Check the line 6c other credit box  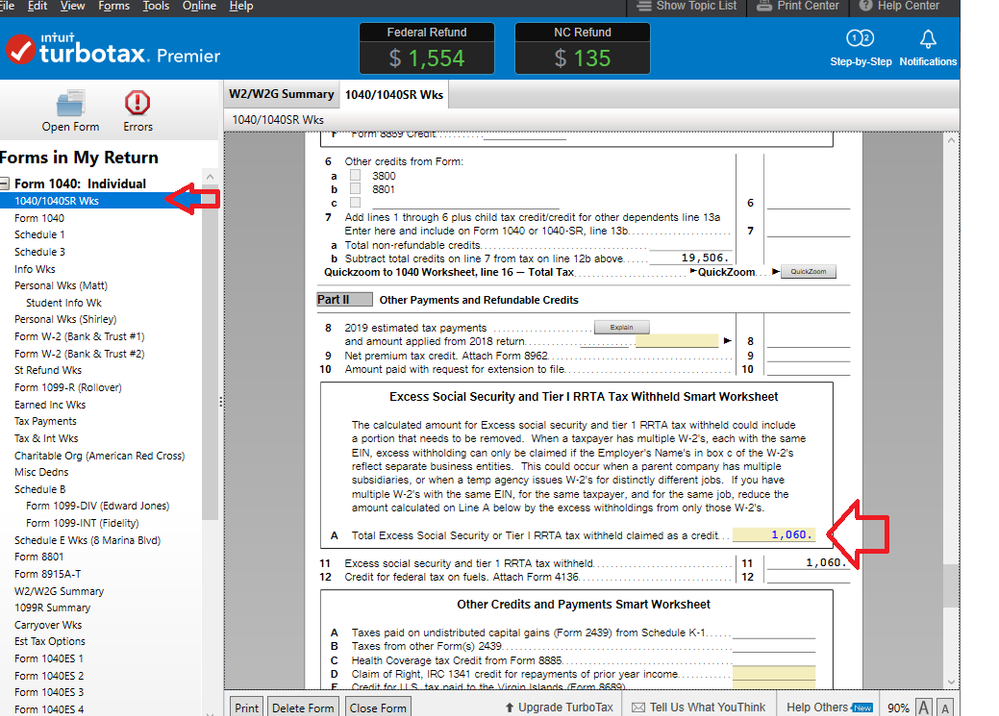pyautogui.click(x=355, y=202)
